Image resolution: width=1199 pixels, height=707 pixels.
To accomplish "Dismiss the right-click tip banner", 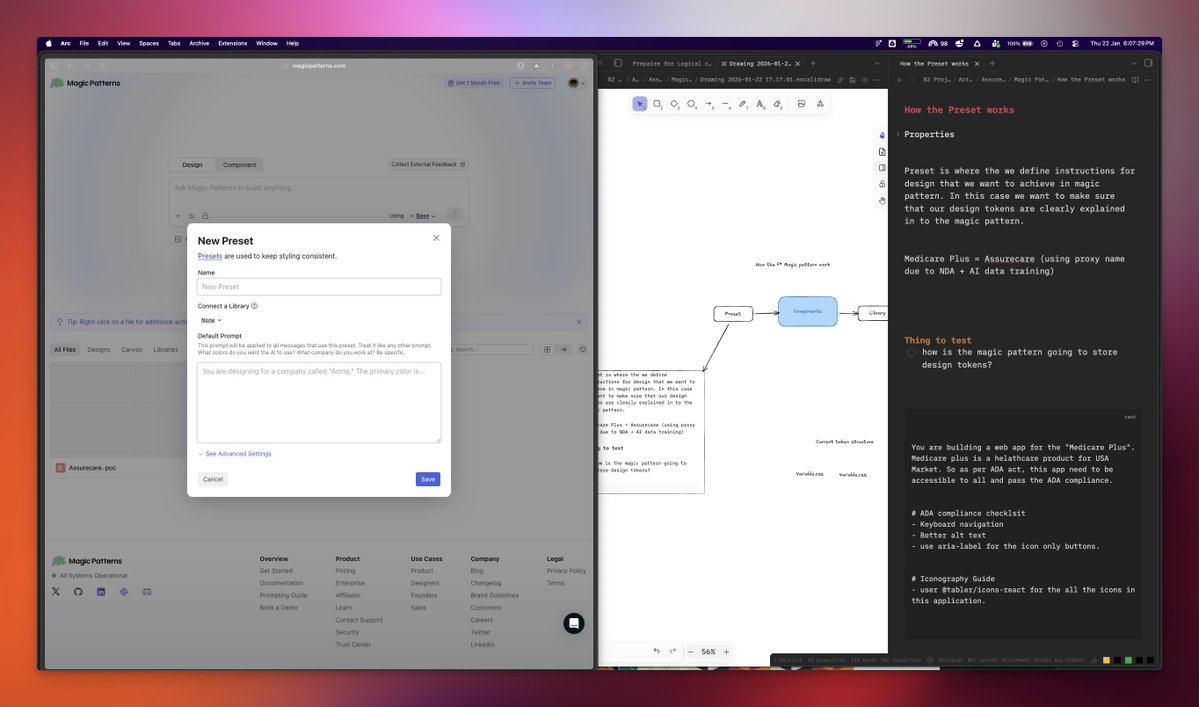I will click(x=579, y=322).
